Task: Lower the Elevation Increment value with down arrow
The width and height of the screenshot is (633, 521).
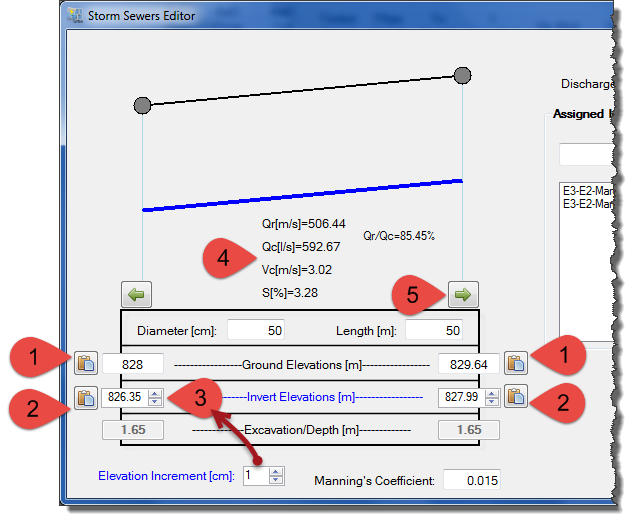Action: [x=276, y=482]
